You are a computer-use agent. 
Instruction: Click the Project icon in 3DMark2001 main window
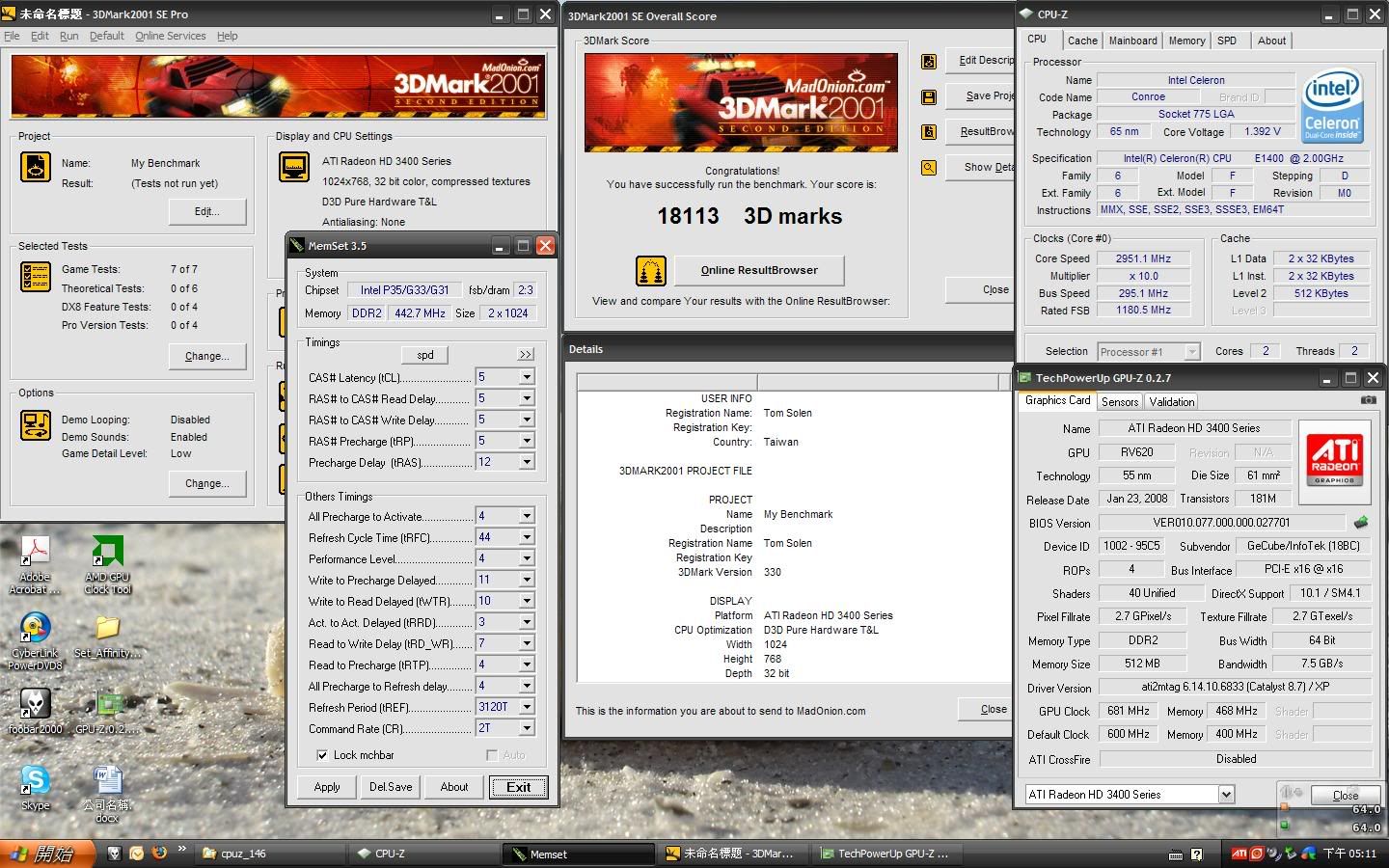tap(36, 167)
